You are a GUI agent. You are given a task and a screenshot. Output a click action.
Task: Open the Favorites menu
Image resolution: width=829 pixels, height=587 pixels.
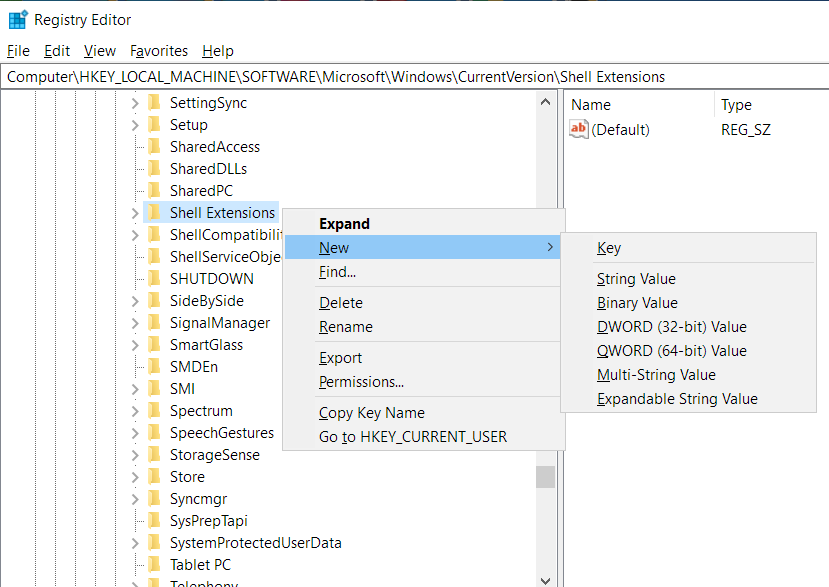pos(158,50)
